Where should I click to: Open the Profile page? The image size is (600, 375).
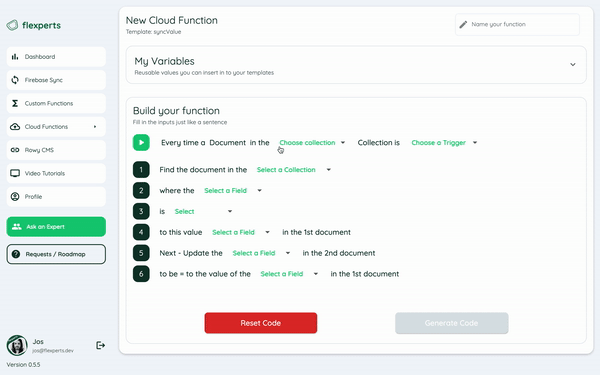click(56, 197)
